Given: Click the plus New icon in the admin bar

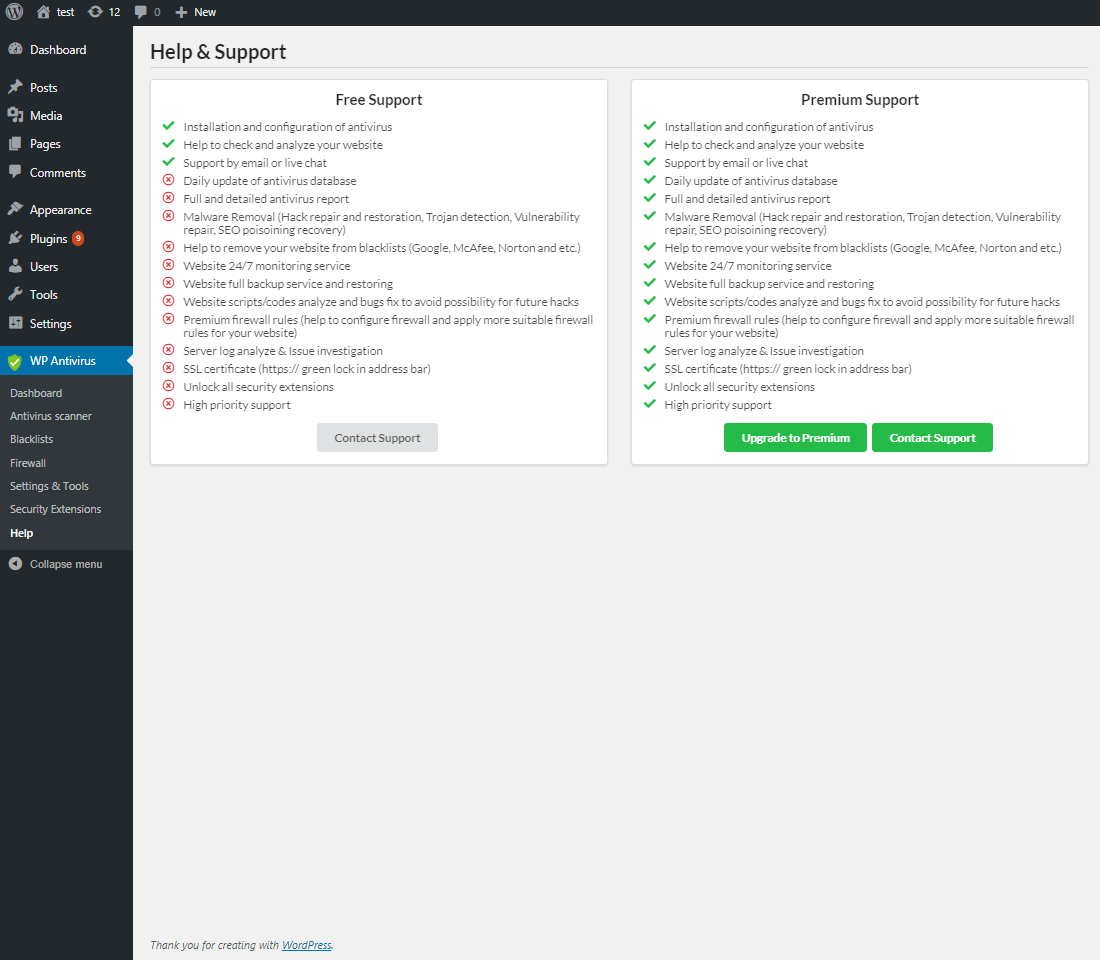Looking at the screenshot, I should point(181,12).
